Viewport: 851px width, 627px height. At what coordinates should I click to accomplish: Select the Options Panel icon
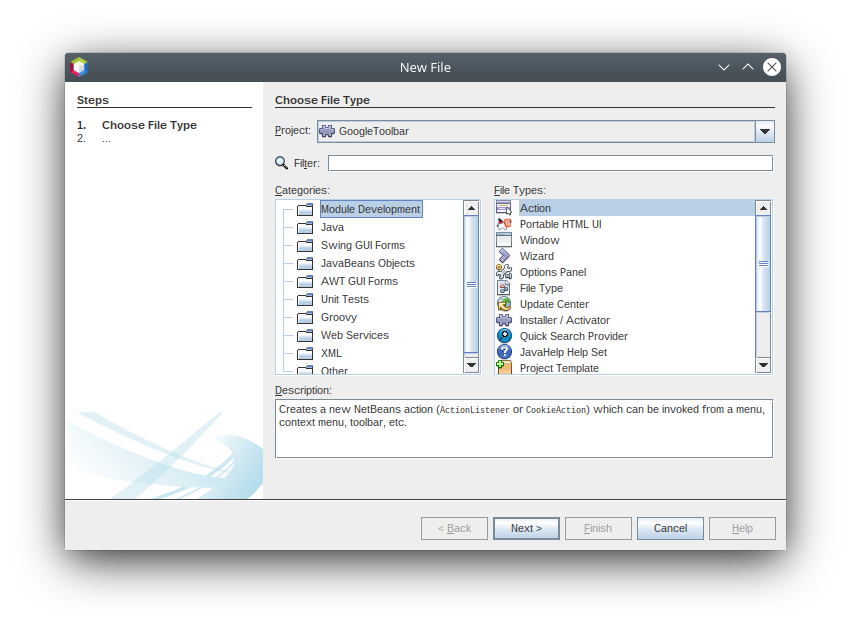[x=504, y=272]
